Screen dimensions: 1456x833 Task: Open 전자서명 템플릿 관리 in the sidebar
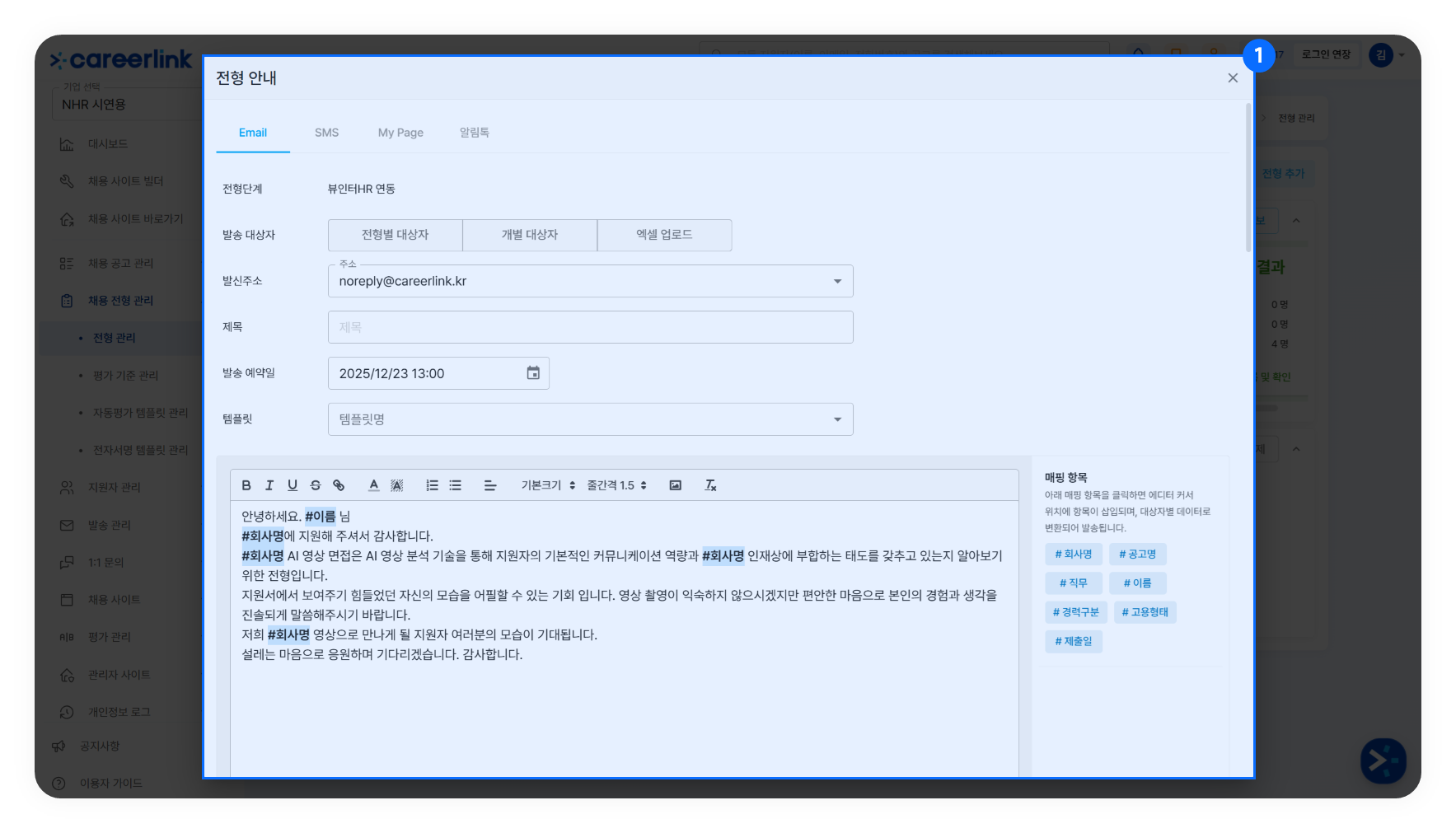tap(140, 450)
